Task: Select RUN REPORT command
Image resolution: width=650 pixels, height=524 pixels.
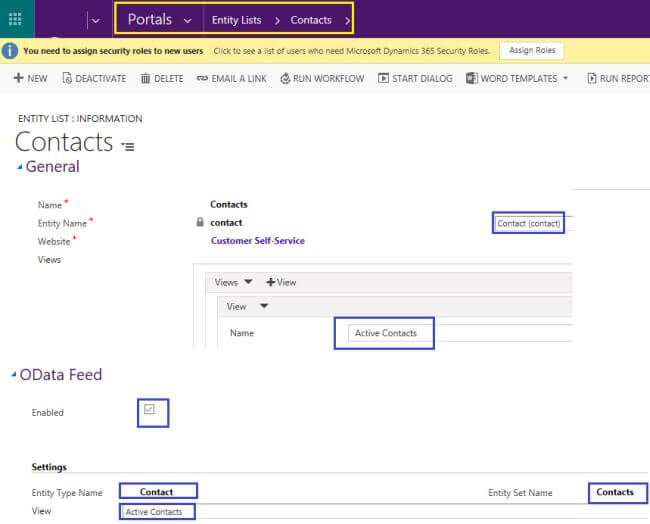Action: [618, 78]
